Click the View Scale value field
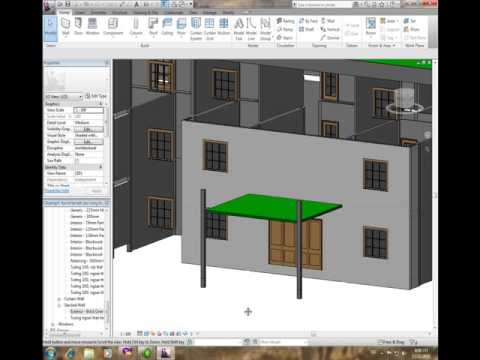The height and width of the screenshot is (360, 480). [x=88, y=110]
